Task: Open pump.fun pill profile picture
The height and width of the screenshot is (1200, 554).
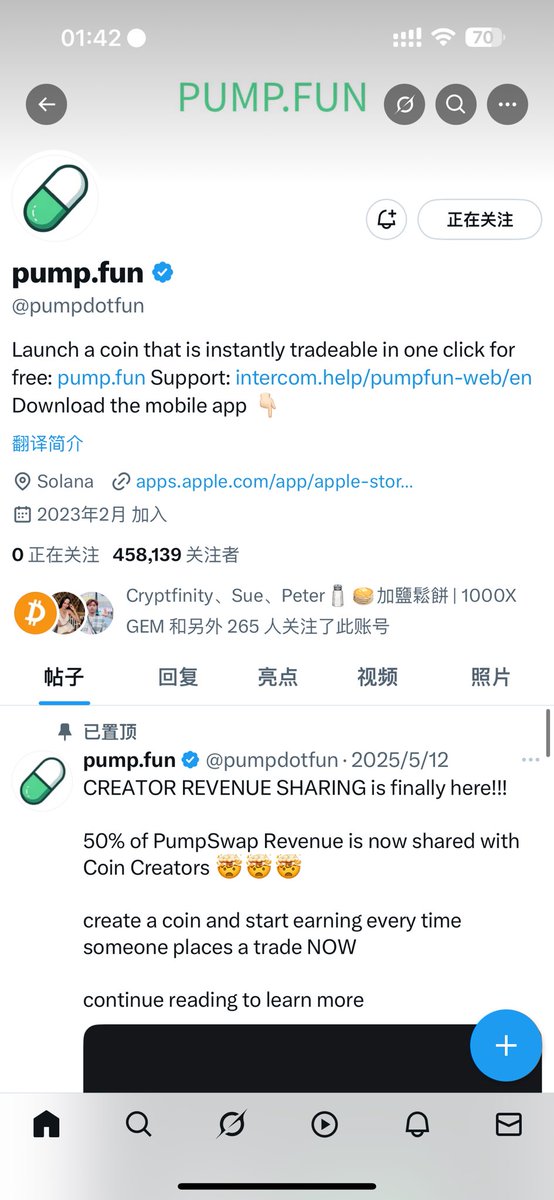Action: coord(55,196)
